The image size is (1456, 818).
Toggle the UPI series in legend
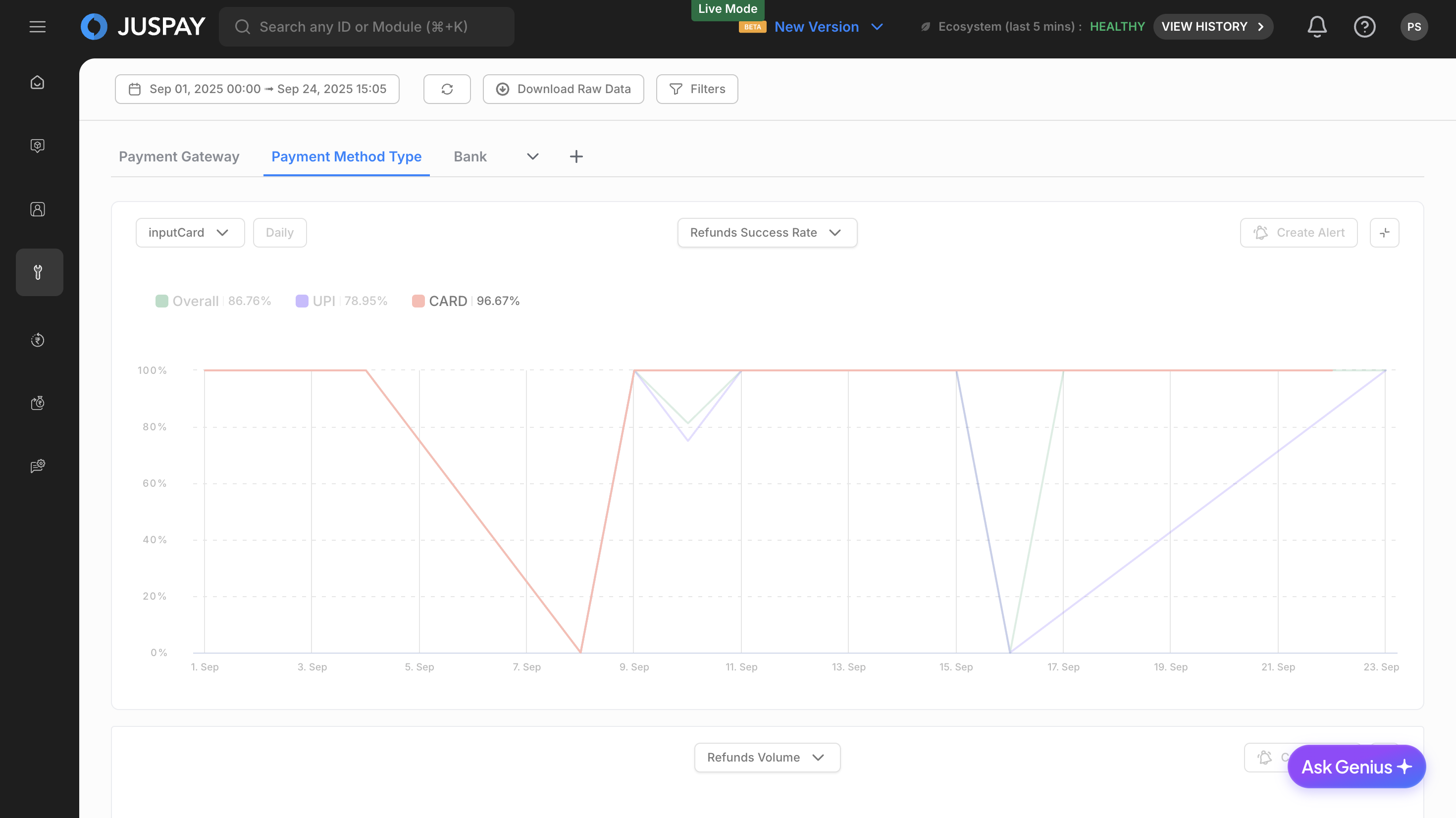tap(323, 301)
